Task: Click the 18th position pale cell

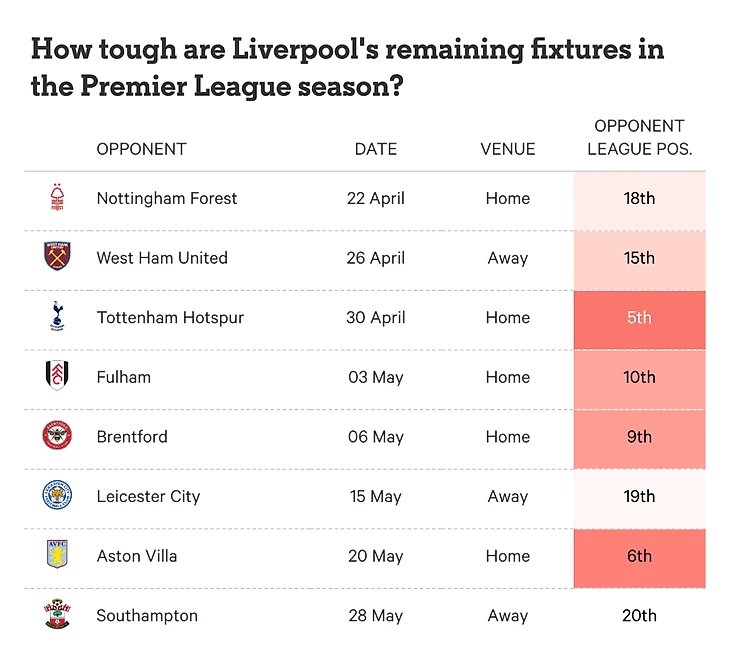Action: click(x=639, y=198)
